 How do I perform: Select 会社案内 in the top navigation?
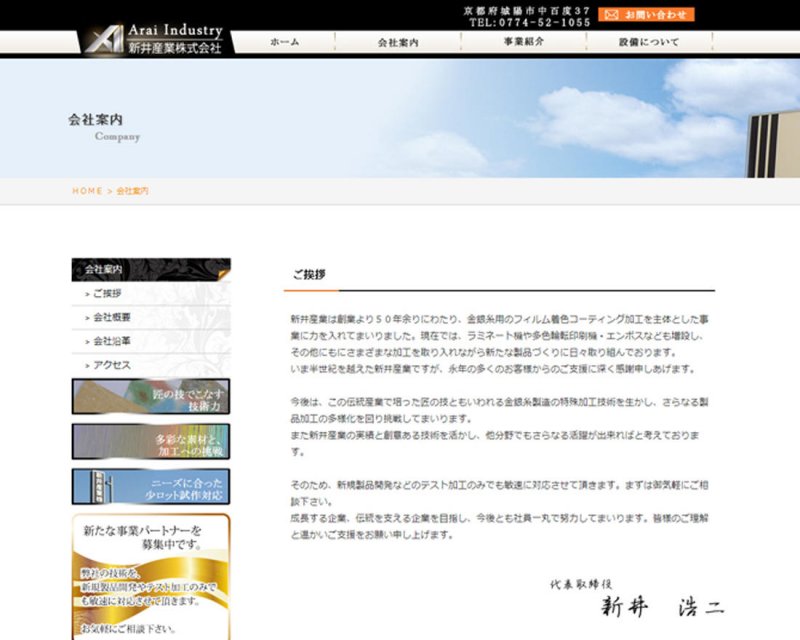[x=398, y=42]
